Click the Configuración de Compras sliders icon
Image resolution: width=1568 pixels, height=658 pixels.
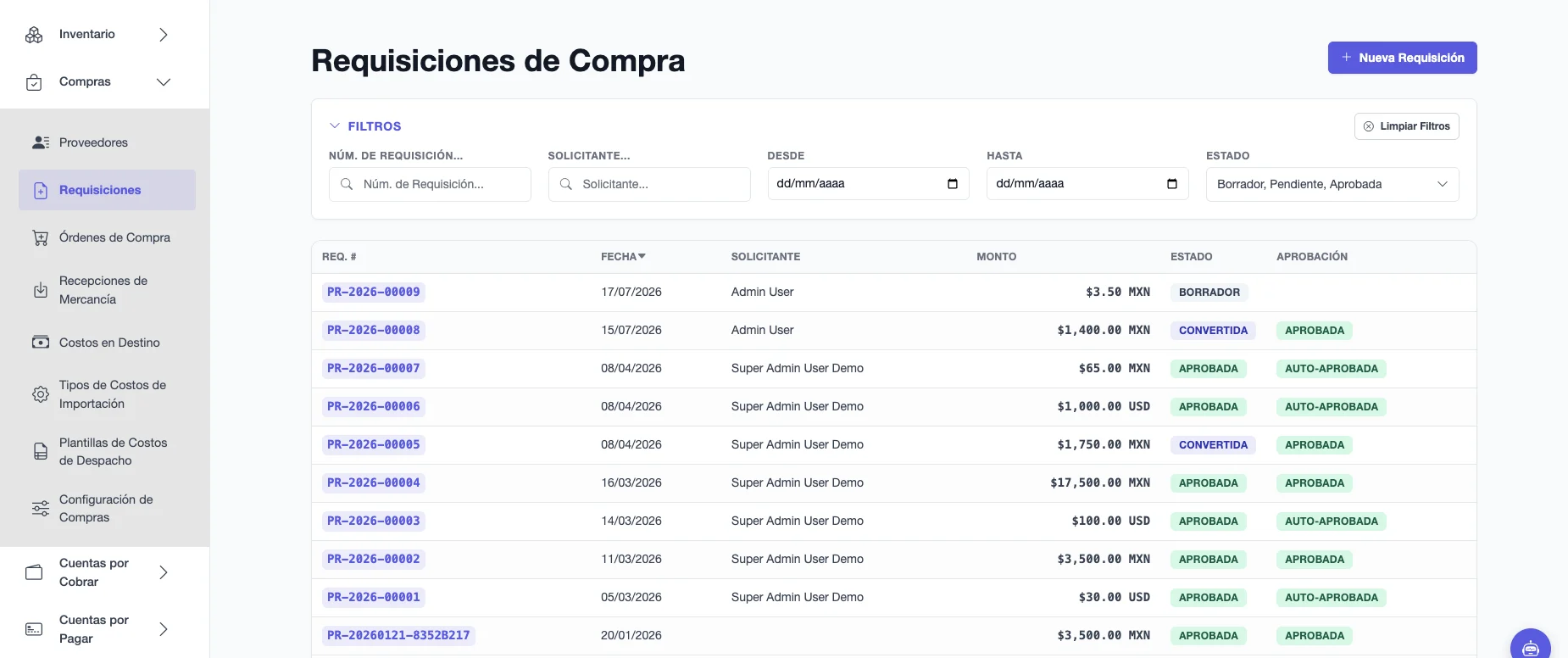click(41, 508)
